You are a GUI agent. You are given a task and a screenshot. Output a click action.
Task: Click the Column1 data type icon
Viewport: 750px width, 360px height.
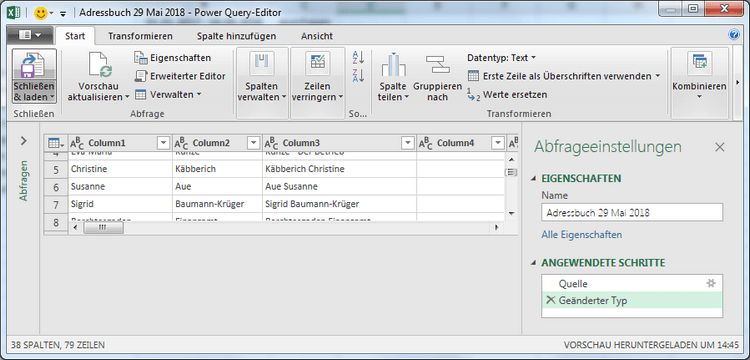[77, 143]
